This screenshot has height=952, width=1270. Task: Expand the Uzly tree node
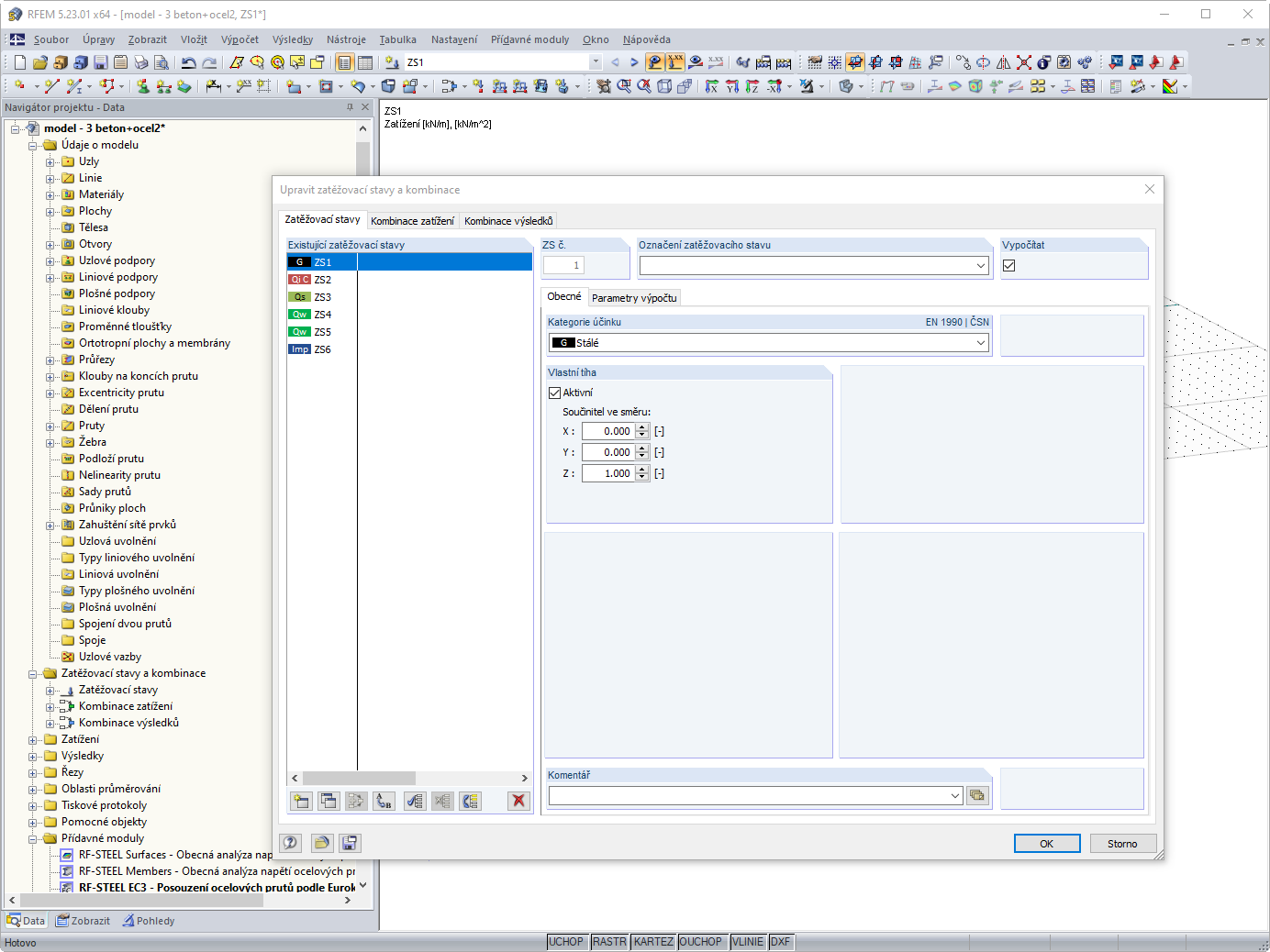[51, 162]
